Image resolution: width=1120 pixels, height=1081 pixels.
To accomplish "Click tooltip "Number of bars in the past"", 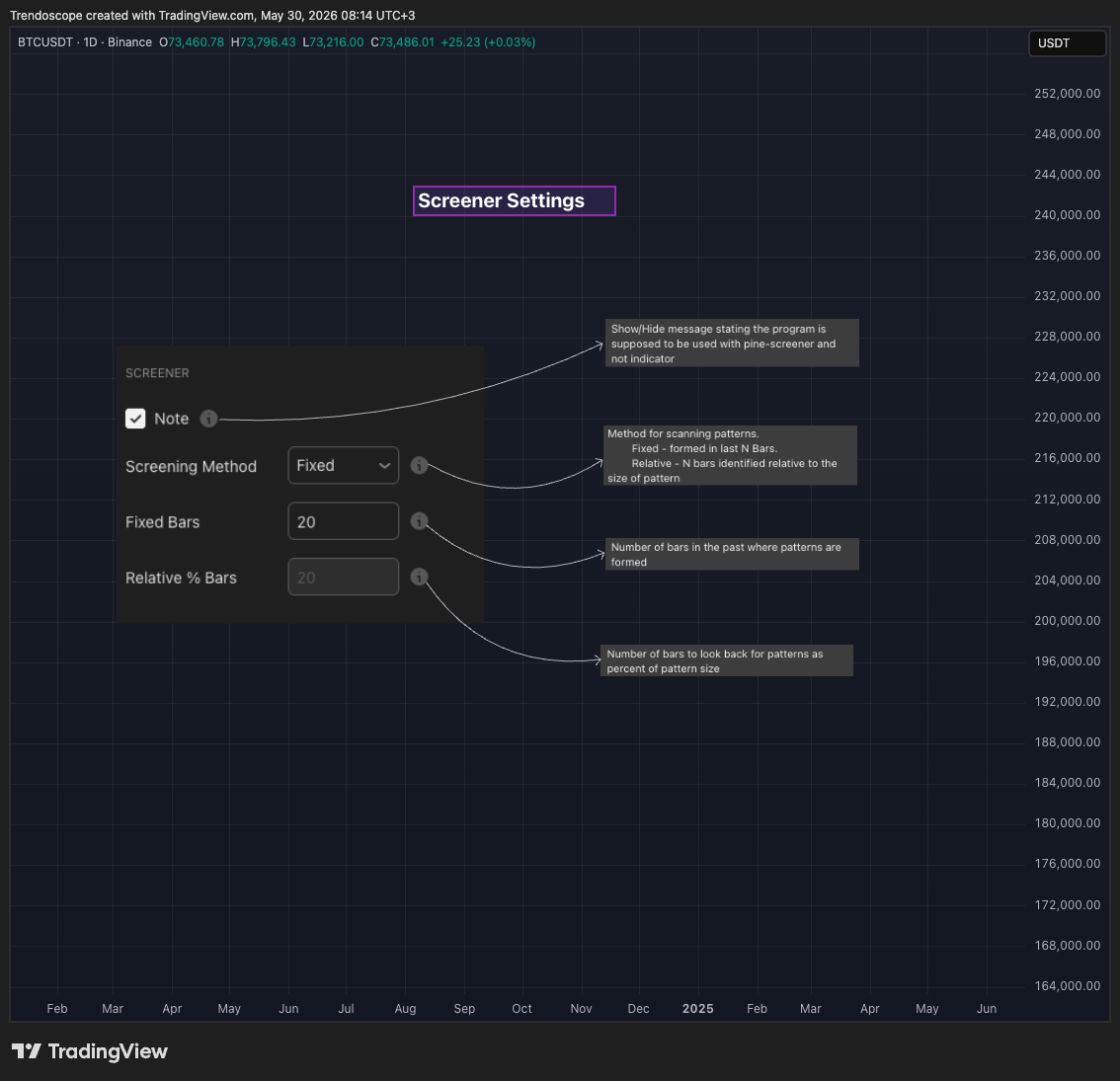I will point(732,554).
